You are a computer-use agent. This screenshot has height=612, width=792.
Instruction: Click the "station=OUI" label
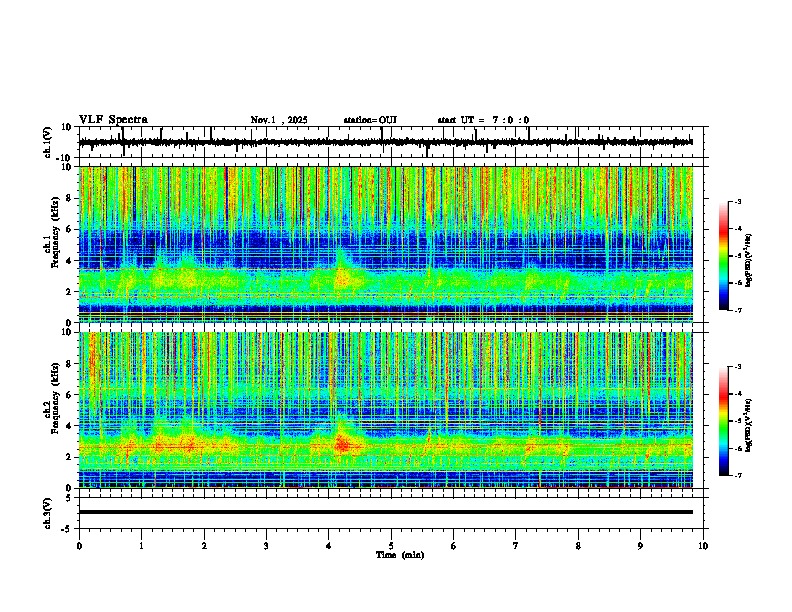click(370, 120)
